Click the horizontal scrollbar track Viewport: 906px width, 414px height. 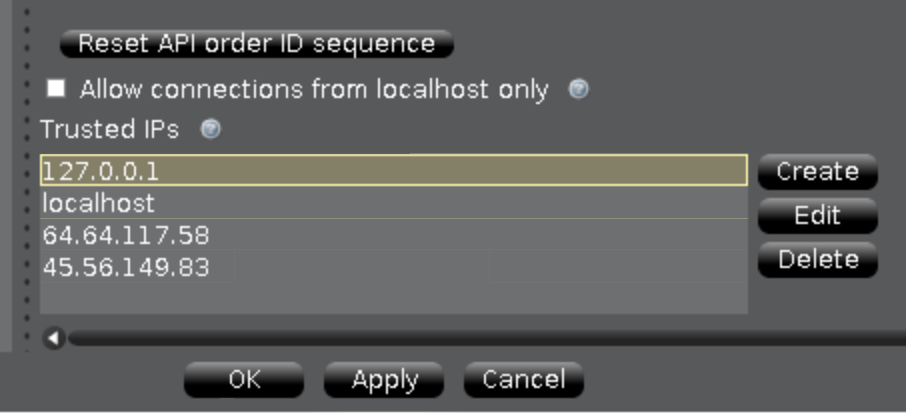(x=487, y=338)
